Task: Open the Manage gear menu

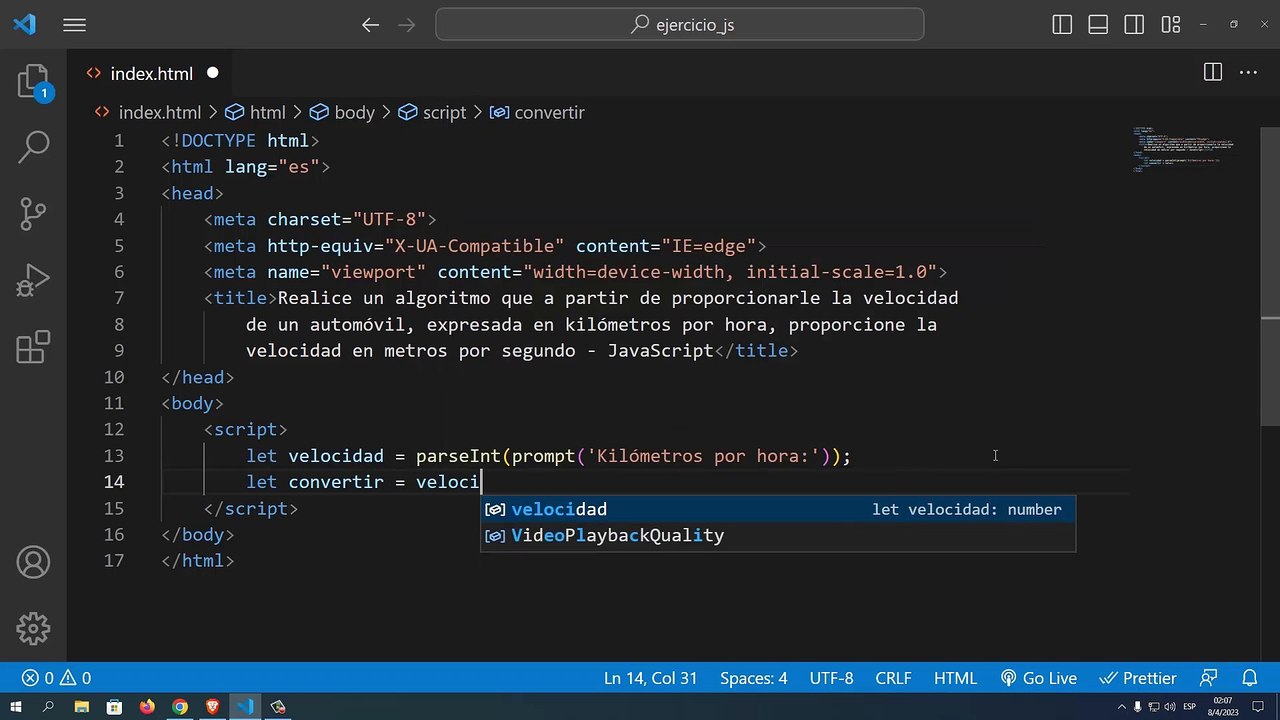Action: point(33,628)
